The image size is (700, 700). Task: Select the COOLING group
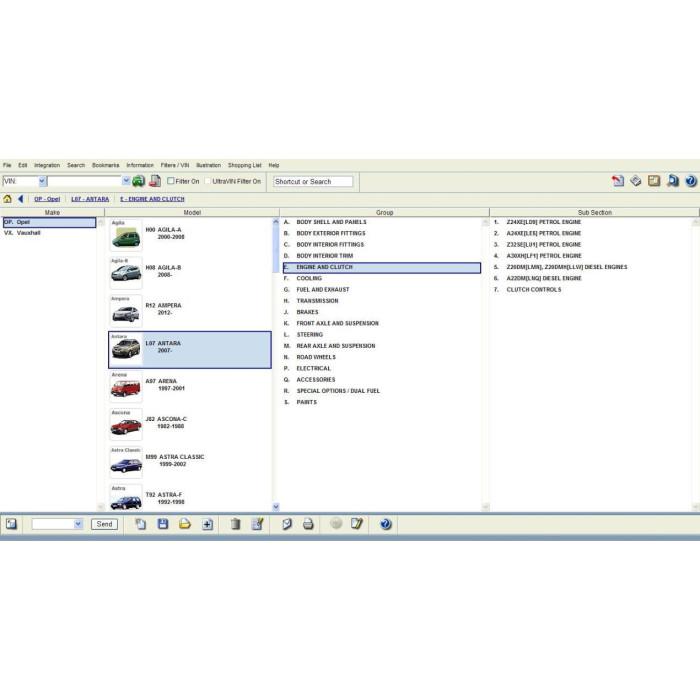309,278
